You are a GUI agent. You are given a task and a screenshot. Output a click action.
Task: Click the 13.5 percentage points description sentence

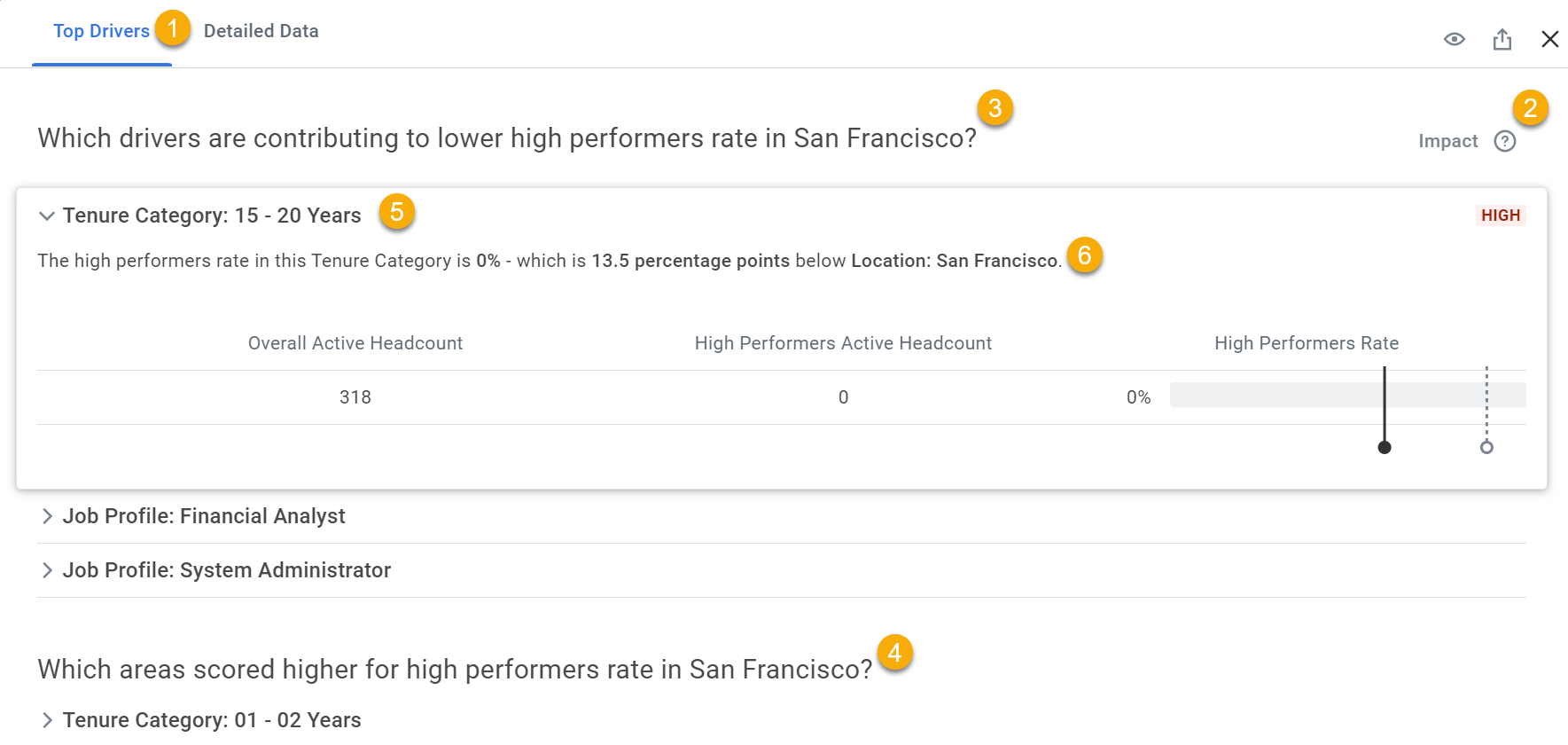click(550, 261)
